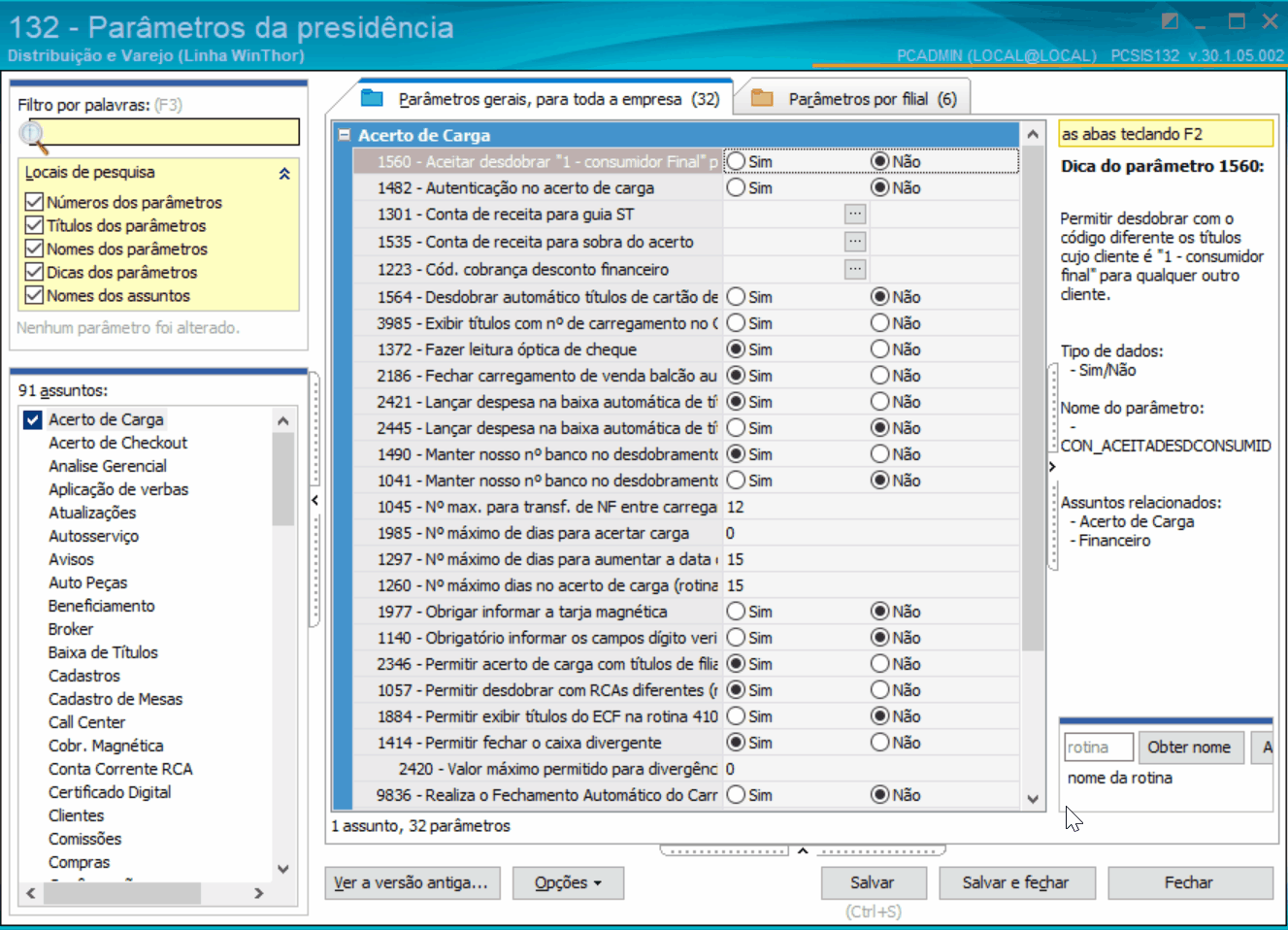Collapse left panel with splitter arrow
This screenshot has height=930, width=1288.
point(314,500)
